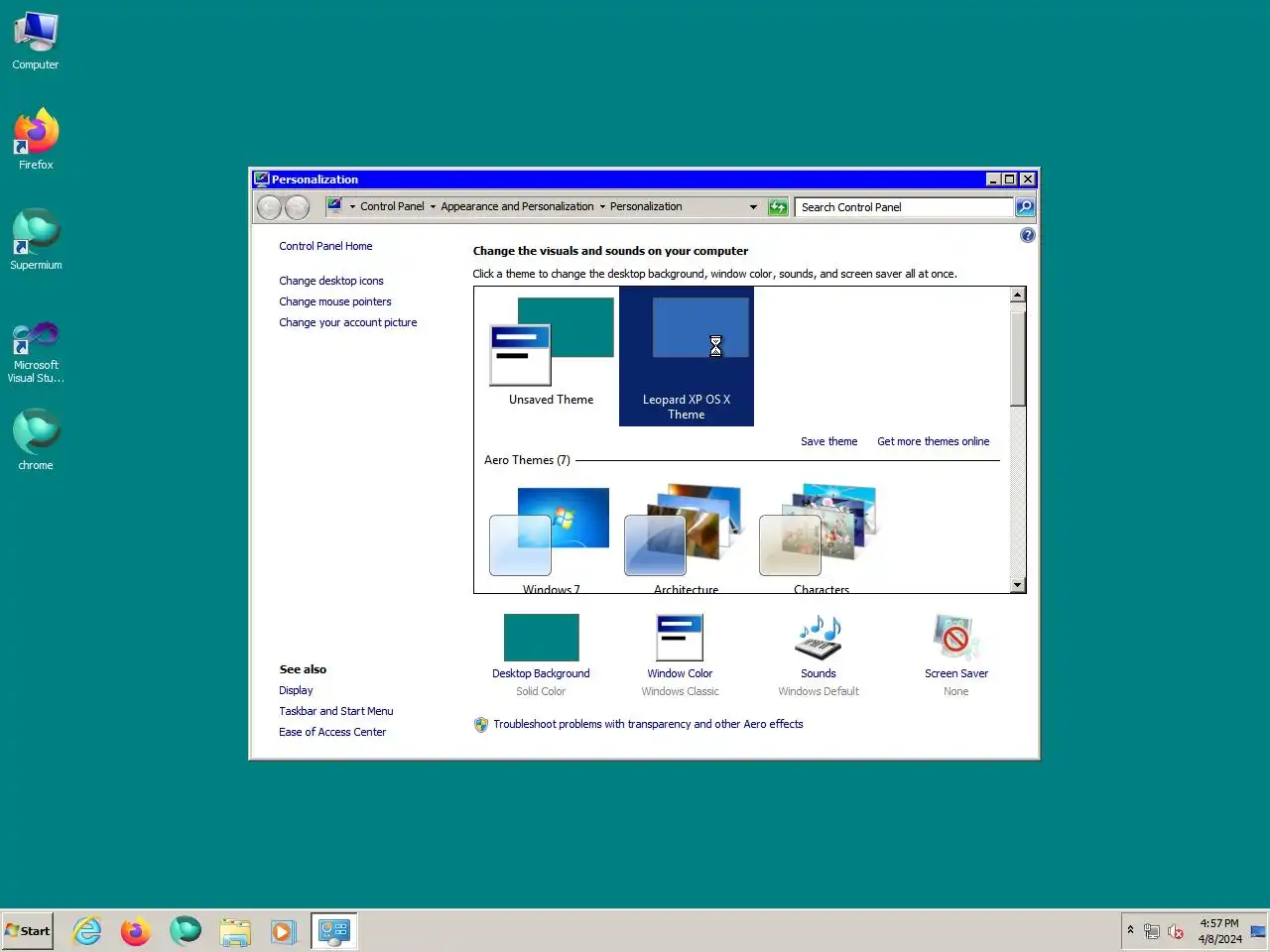Screen dimensions: 1270x952
Task: Go to Control Panel Home
Action: pyautogui.click(x=325, y=246)
